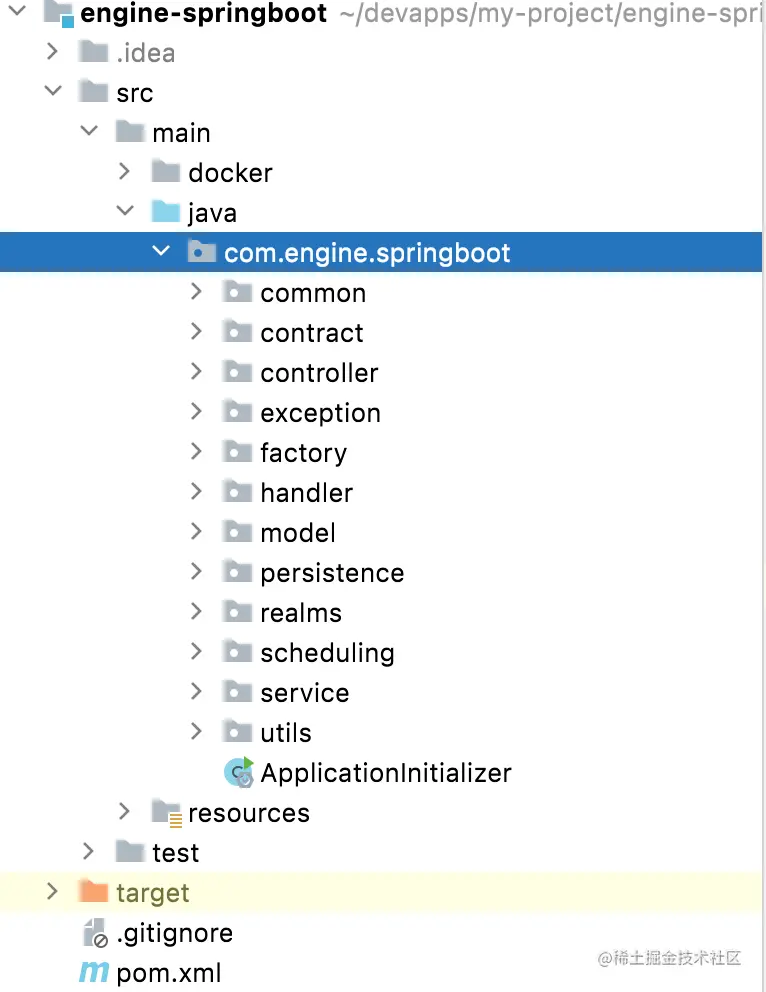Expand the target folder arrow

(x=52, y=891)
